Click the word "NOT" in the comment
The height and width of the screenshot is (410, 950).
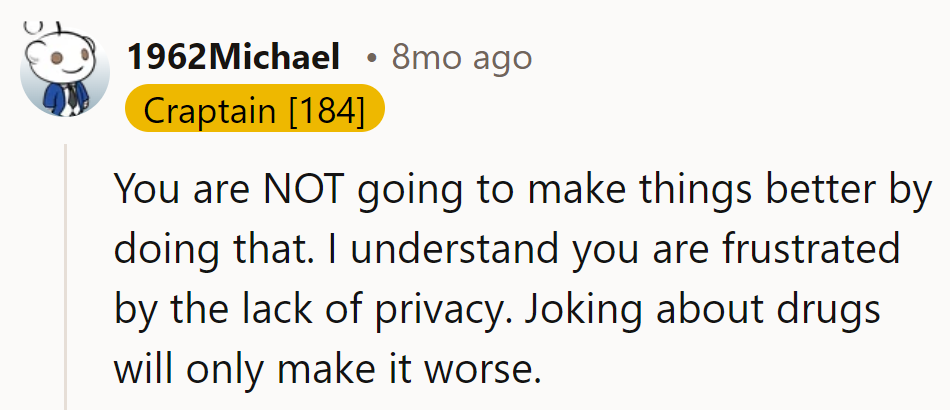tap(305, 190)
